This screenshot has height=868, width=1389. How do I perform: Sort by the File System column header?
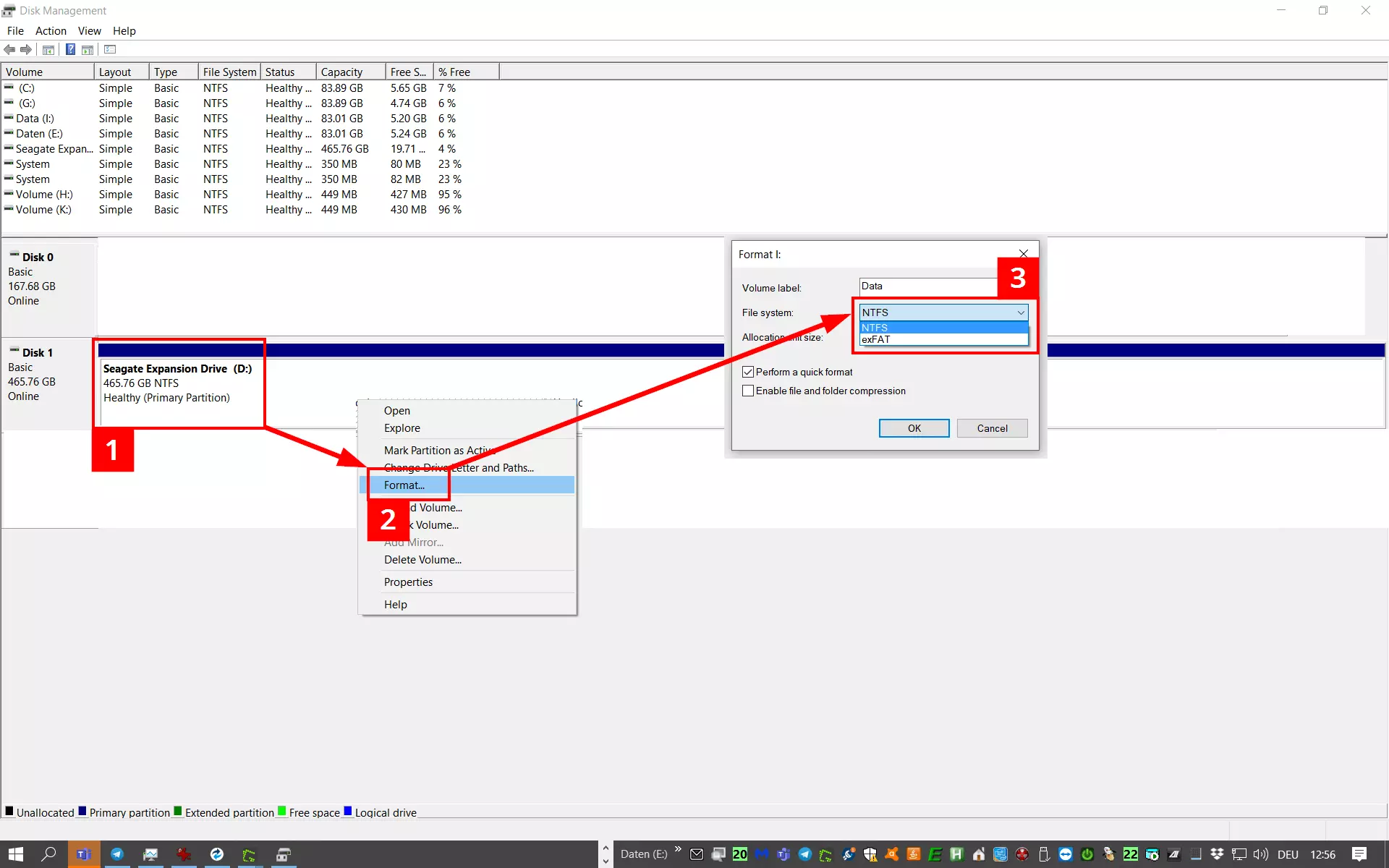pyautogui.click(x=229, y=72)
